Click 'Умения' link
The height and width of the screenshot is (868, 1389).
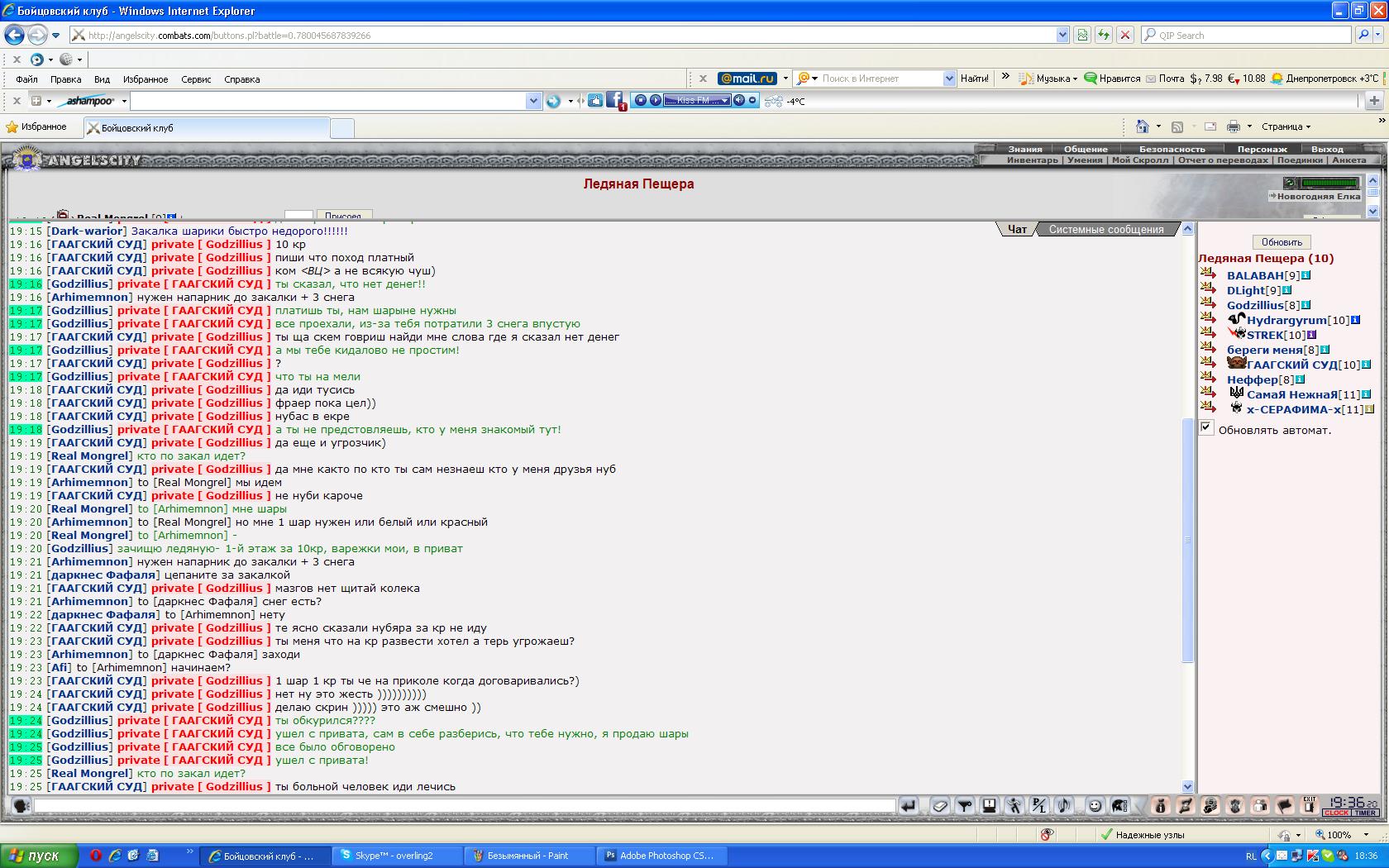click(1085, 160)
